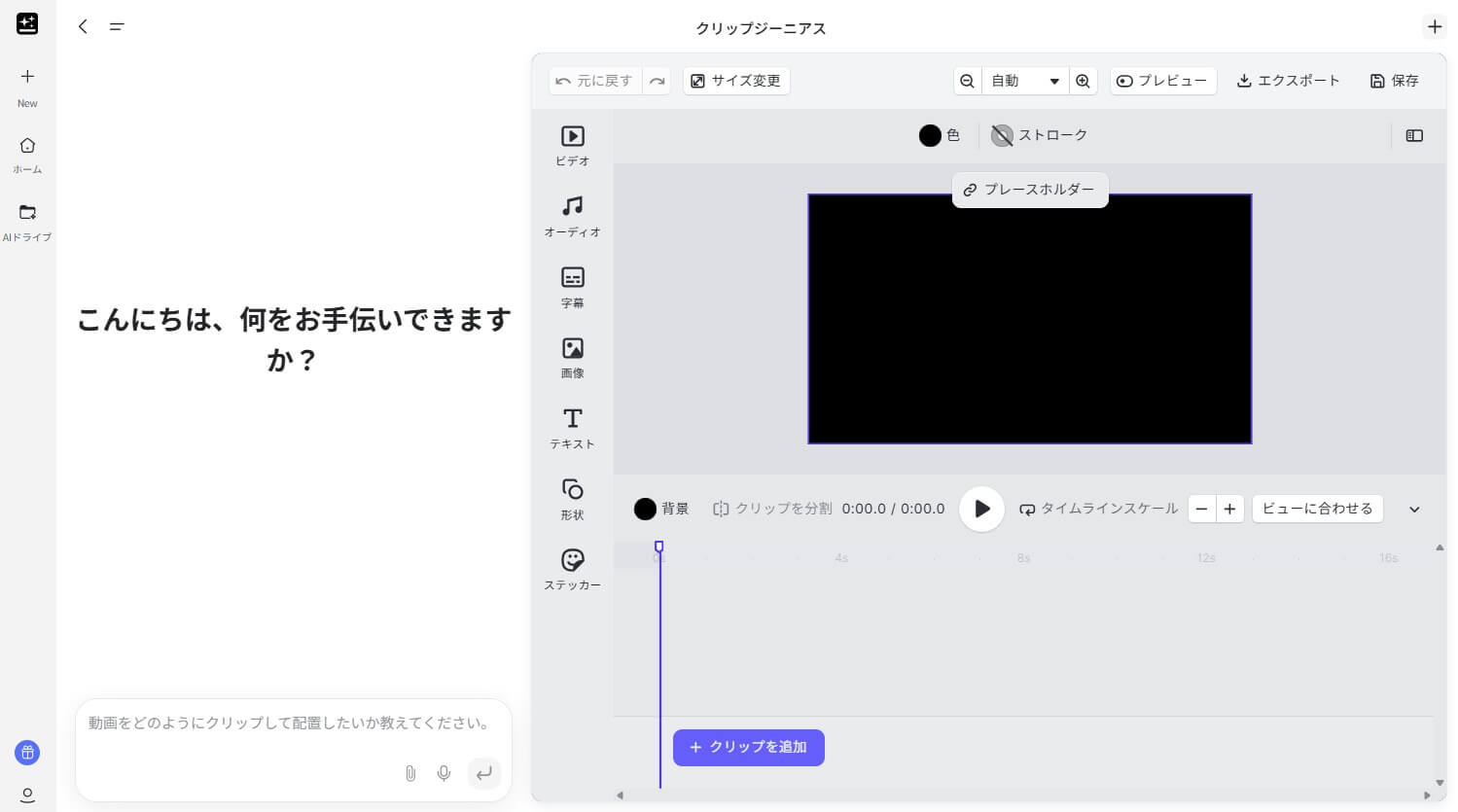Open the オーディオ (Audio) tool
This screenshot has height=812, width=1458.
pyautogui.click(x=572, y=216)
